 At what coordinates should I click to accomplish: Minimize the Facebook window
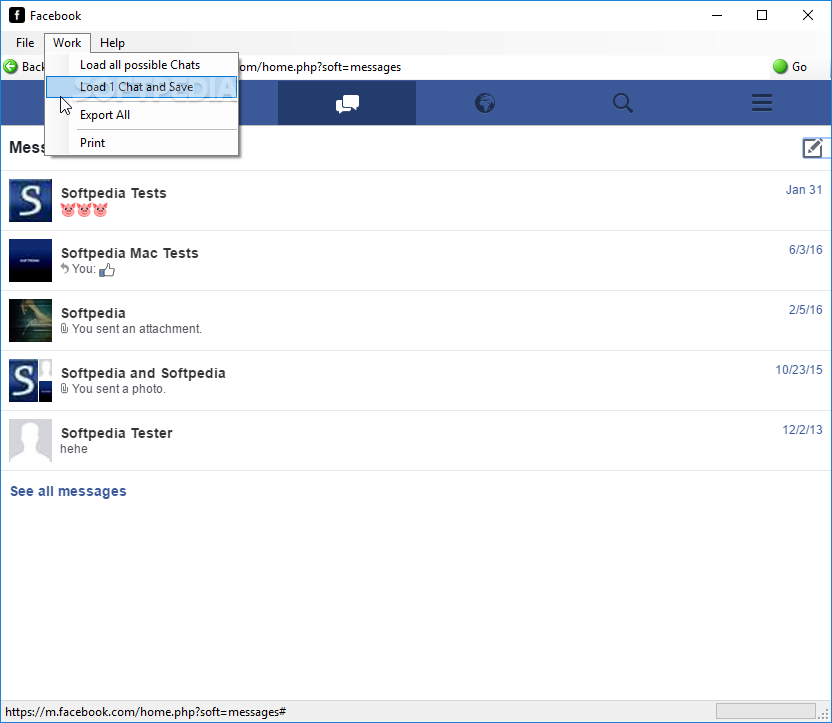[x=717, y=15]
